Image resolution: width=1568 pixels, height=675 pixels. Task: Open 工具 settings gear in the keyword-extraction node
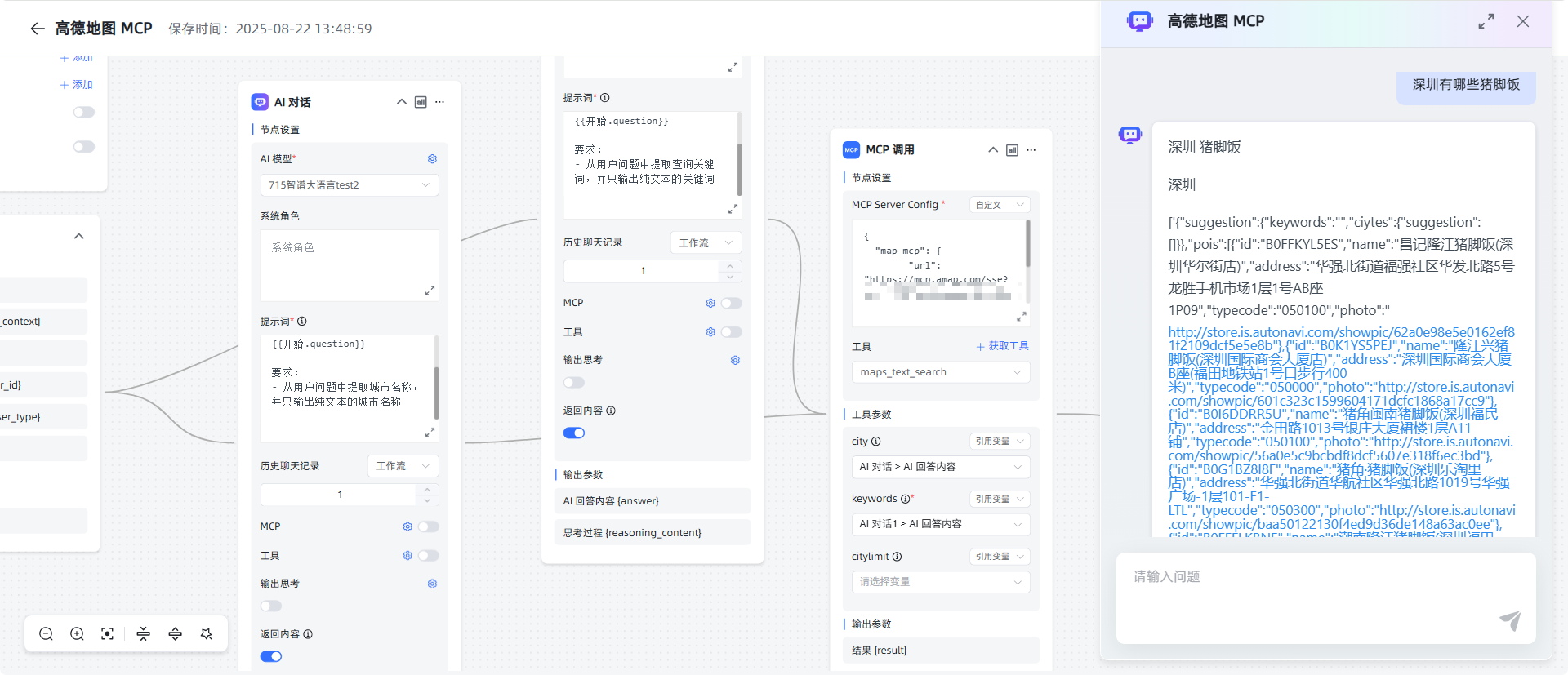[710, 332]
